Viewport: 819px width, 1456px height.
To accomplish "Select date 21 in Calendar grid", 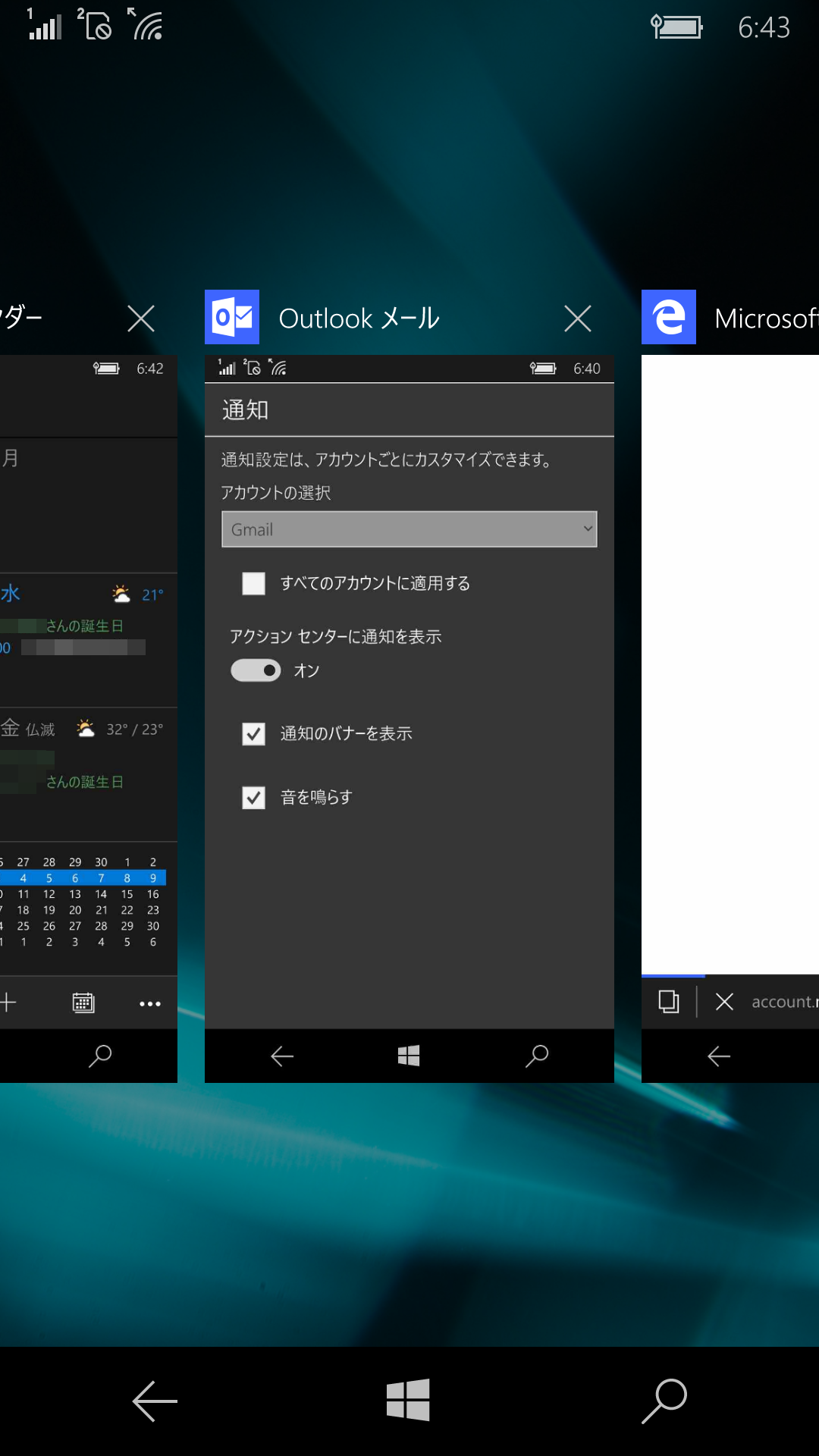I will click(x=101, y=910).
